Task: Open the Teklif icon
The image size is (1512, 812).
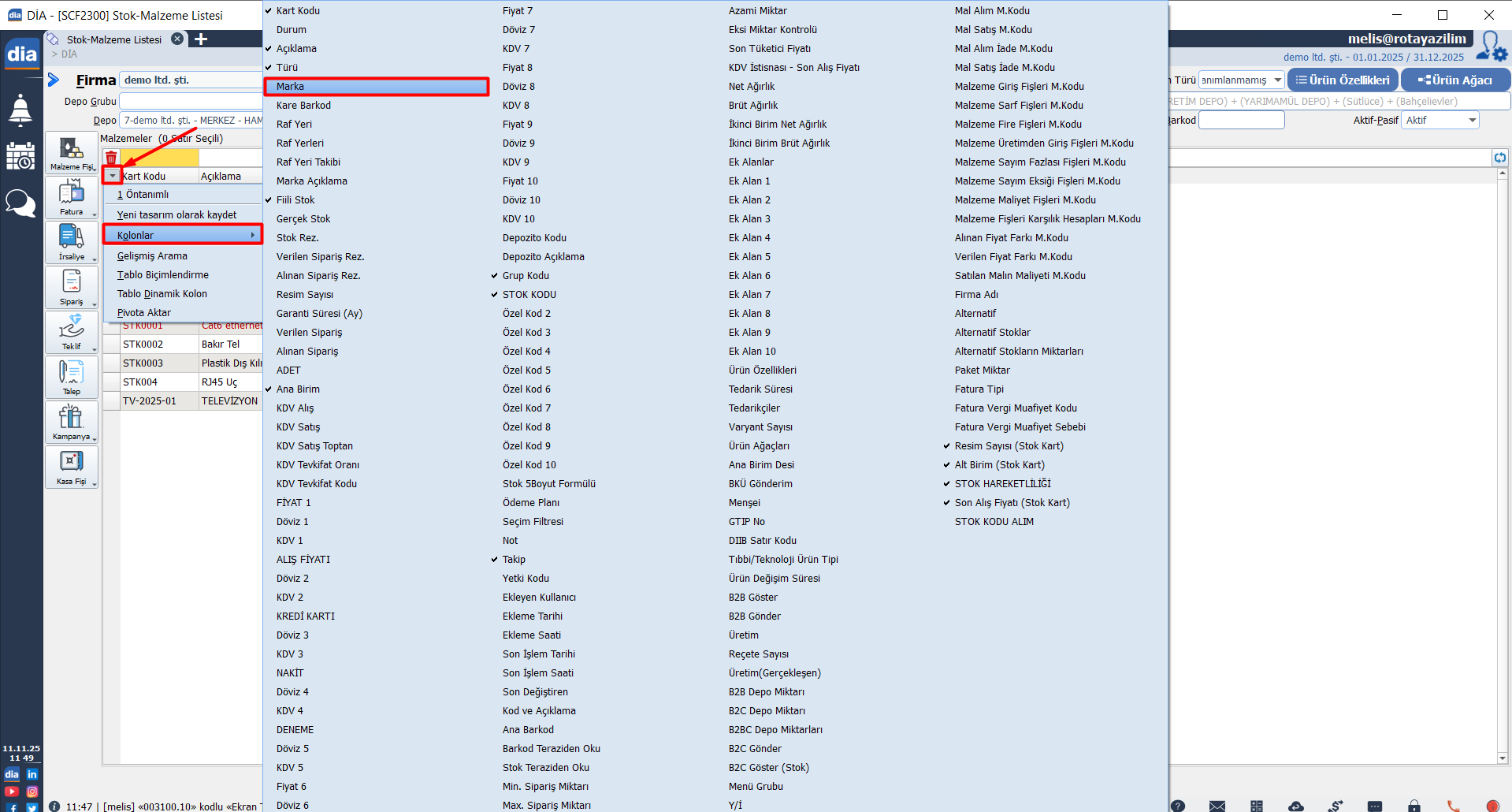Action: 71,332
